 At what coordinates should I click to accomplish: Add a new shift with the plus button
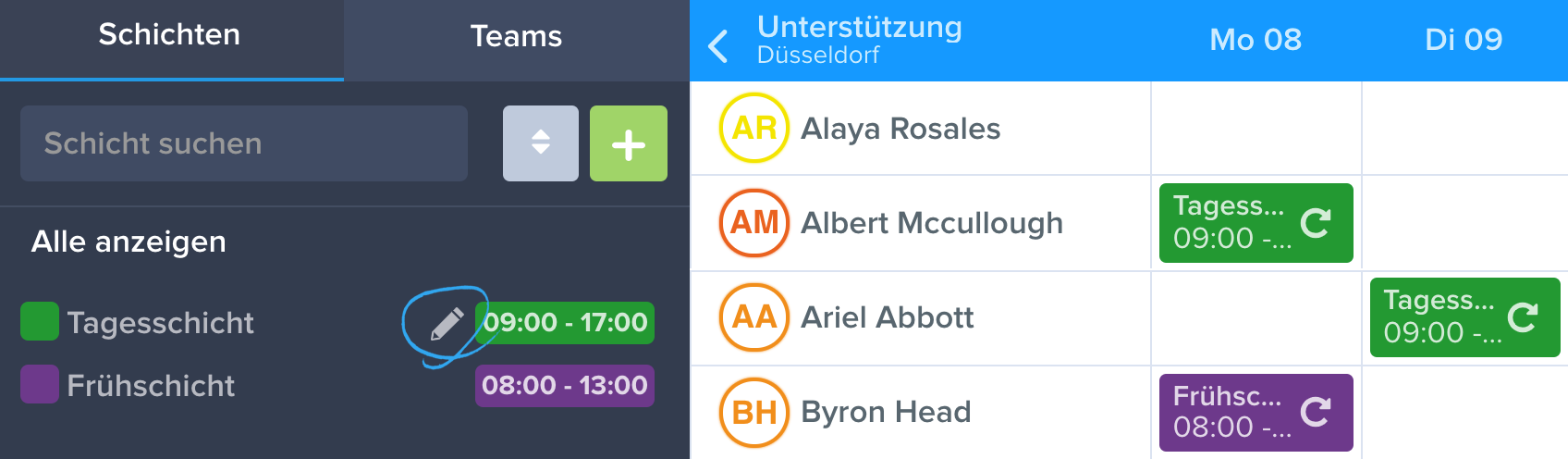click(x=629, y=143)
